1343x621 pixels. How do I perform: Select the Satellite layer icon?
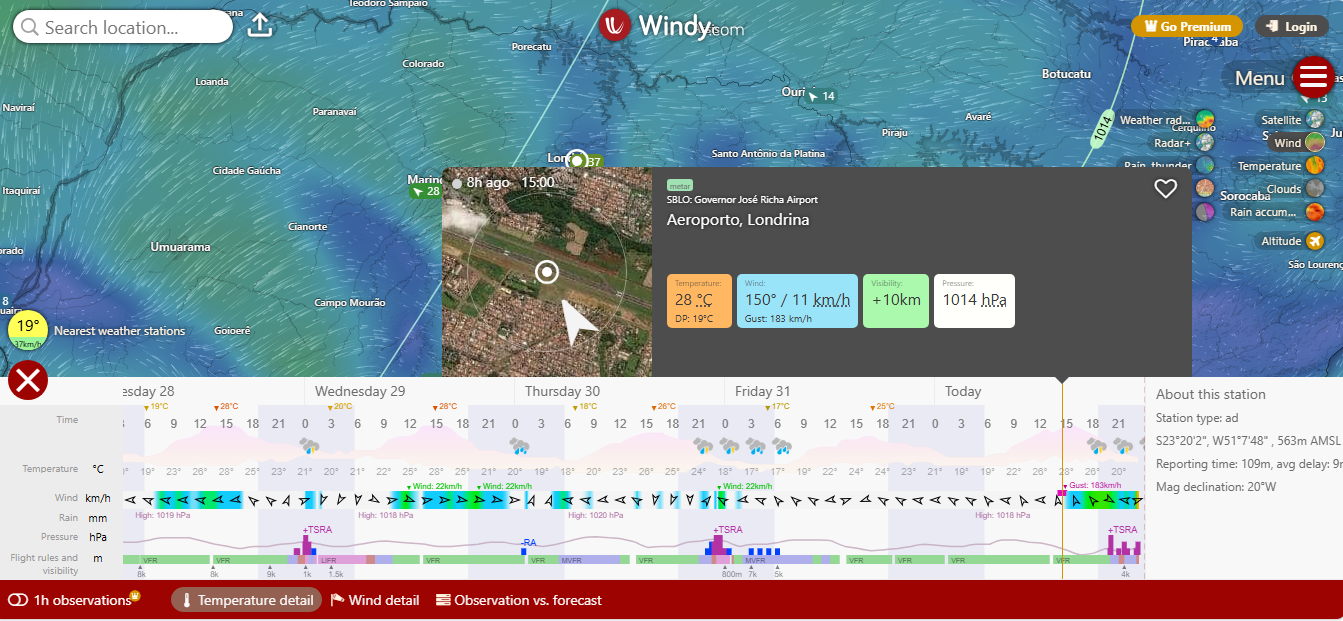[x=1314, y=120]
